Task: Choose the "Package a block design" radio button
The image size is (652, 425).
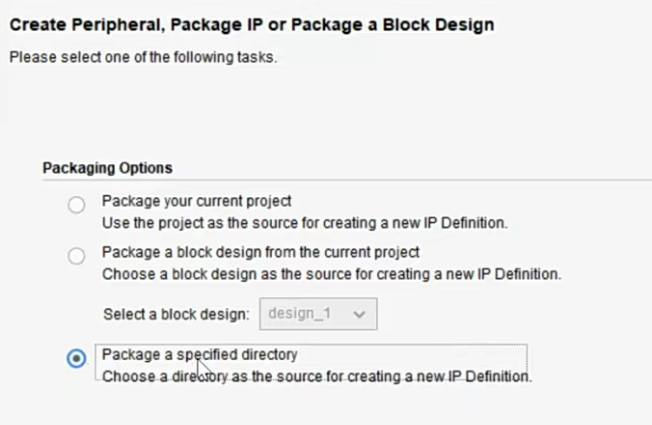Action: pos(77,257)
